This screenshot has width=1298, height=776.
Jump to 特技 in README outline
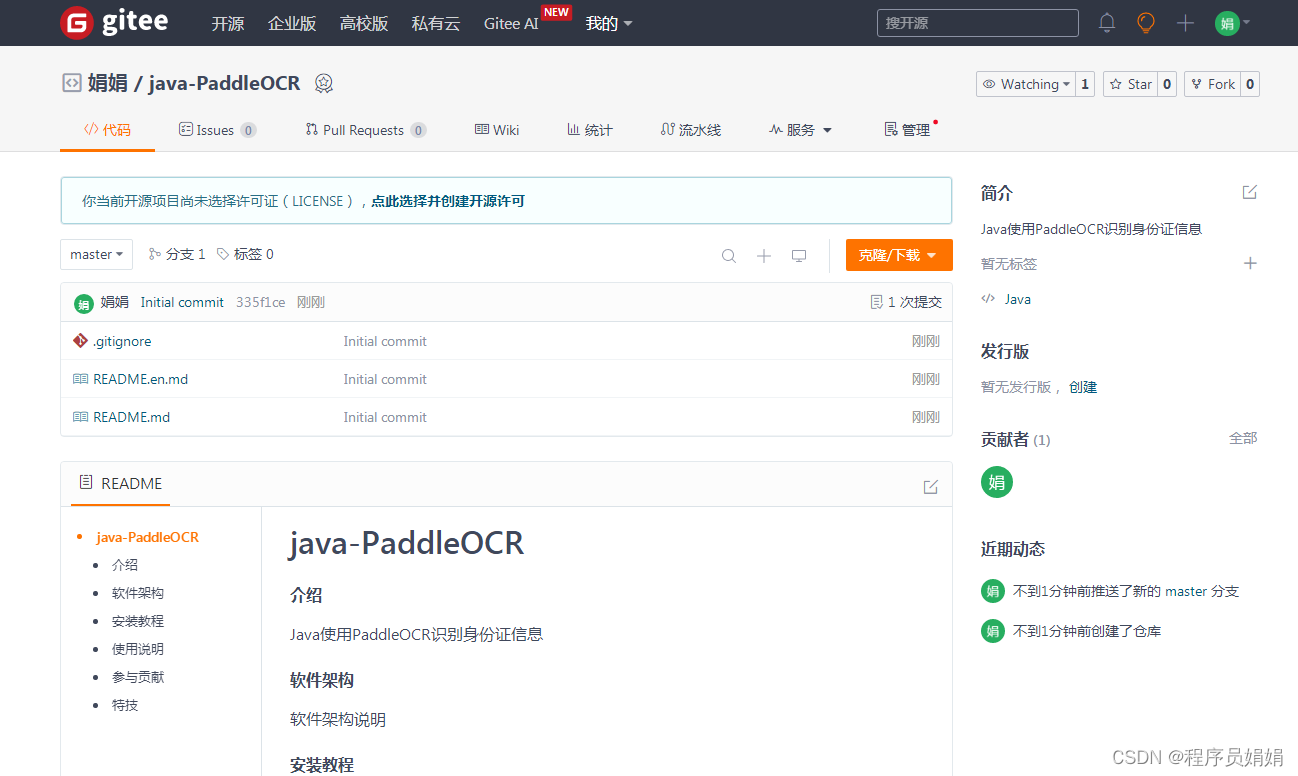point(125,705)
